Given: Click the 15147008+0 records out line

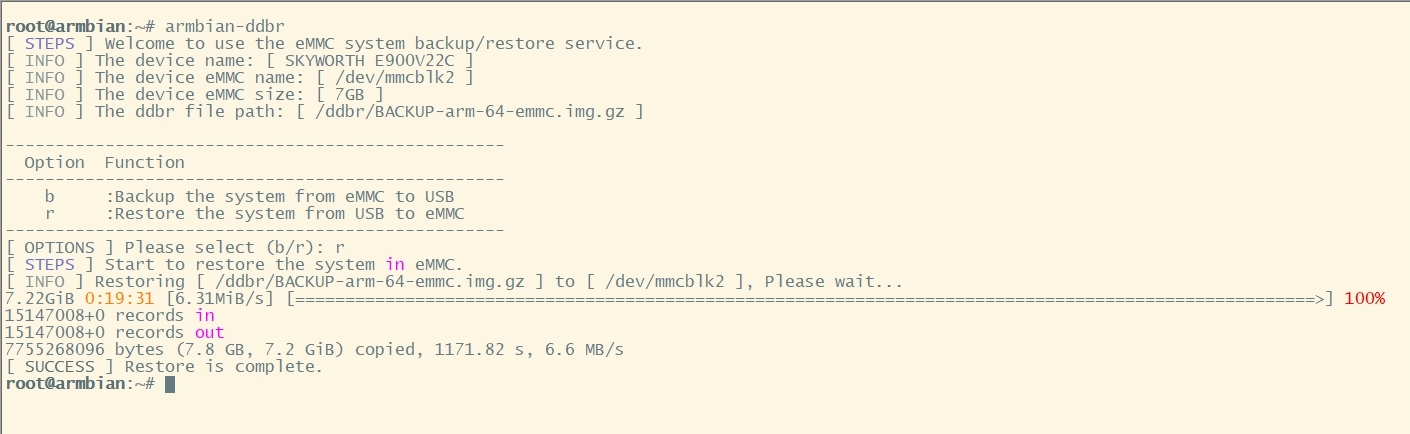Looking at the screenshot, I should (115, 332).
